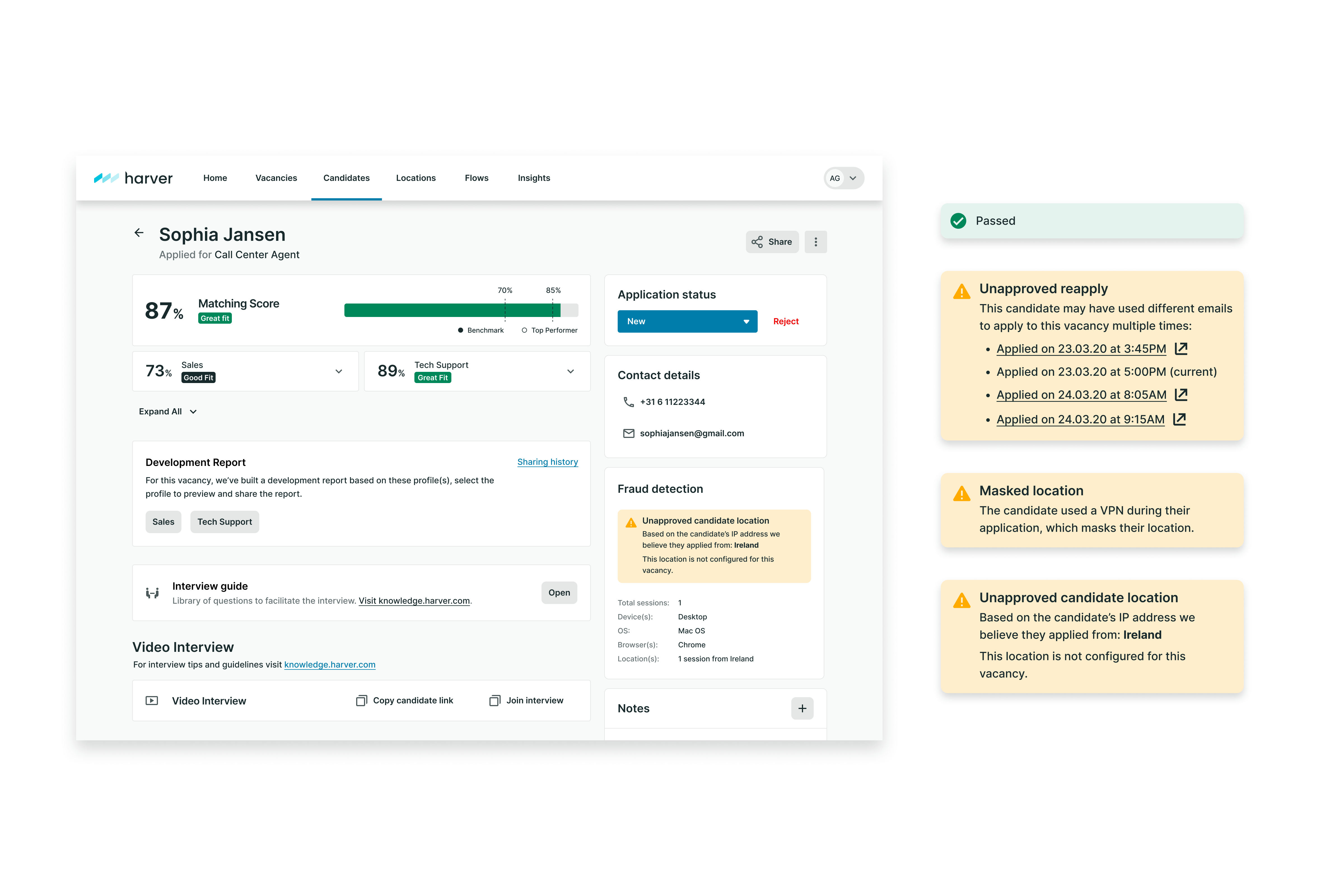Open Applied on 24.03.20 at 9:15AM link
Screen dimensions: 1344x896
pyautogui.click(x=1081, y=419)
